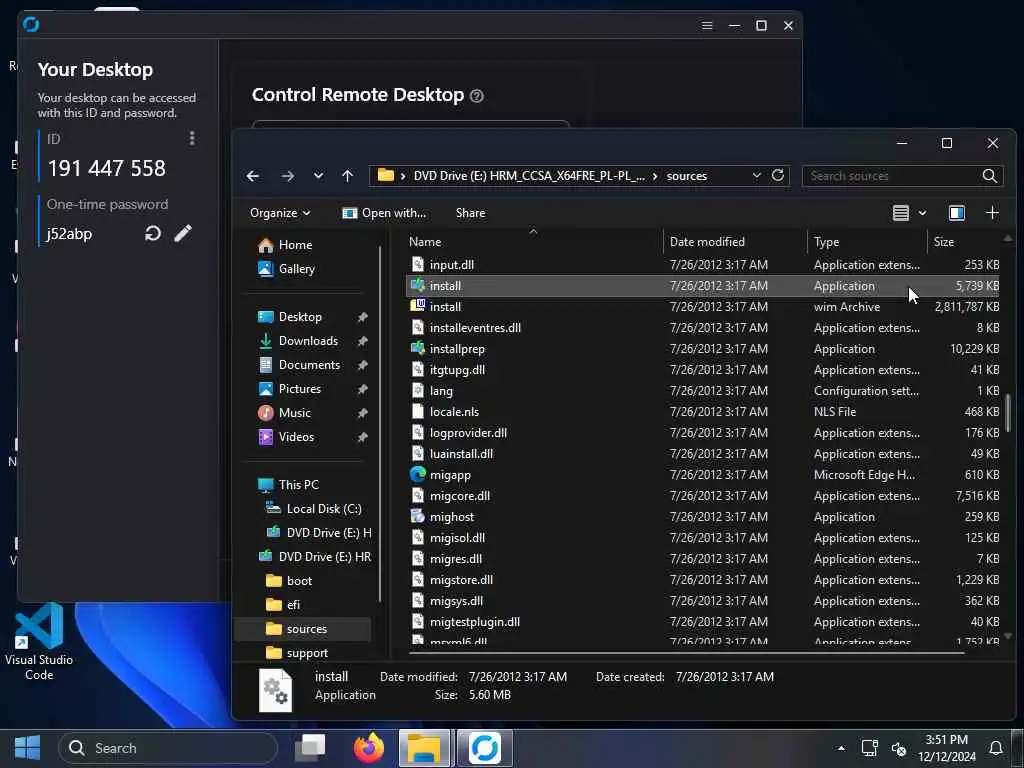Screen dimensions: 1024x768
Task: Open the Organize menu
Action: pyautogui.click(x=280, y=213)
